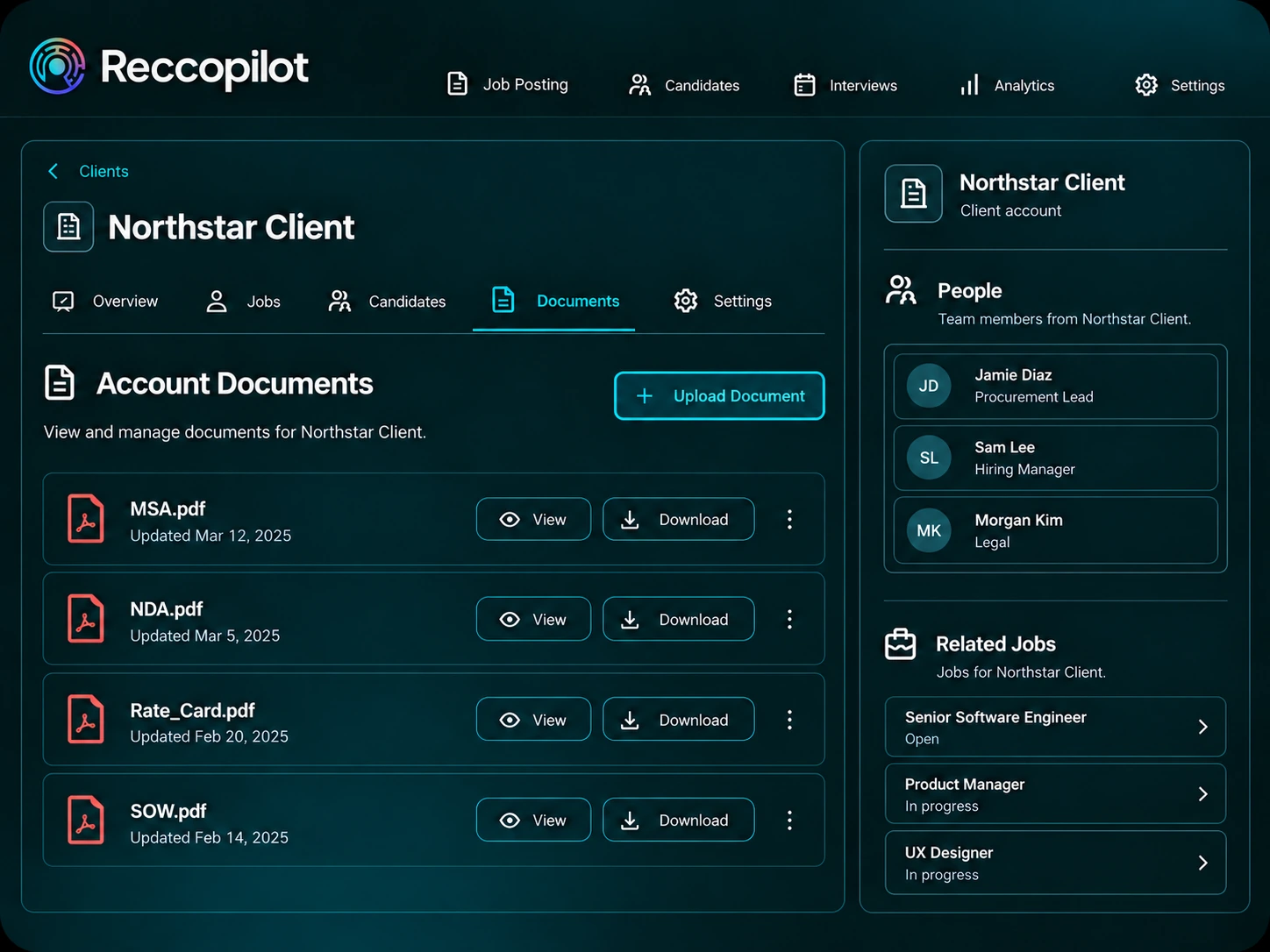This screenshot has height=952, width=1270.
Task: Click the PDF icon for NDA.pdf
Action: click(86, 619)
